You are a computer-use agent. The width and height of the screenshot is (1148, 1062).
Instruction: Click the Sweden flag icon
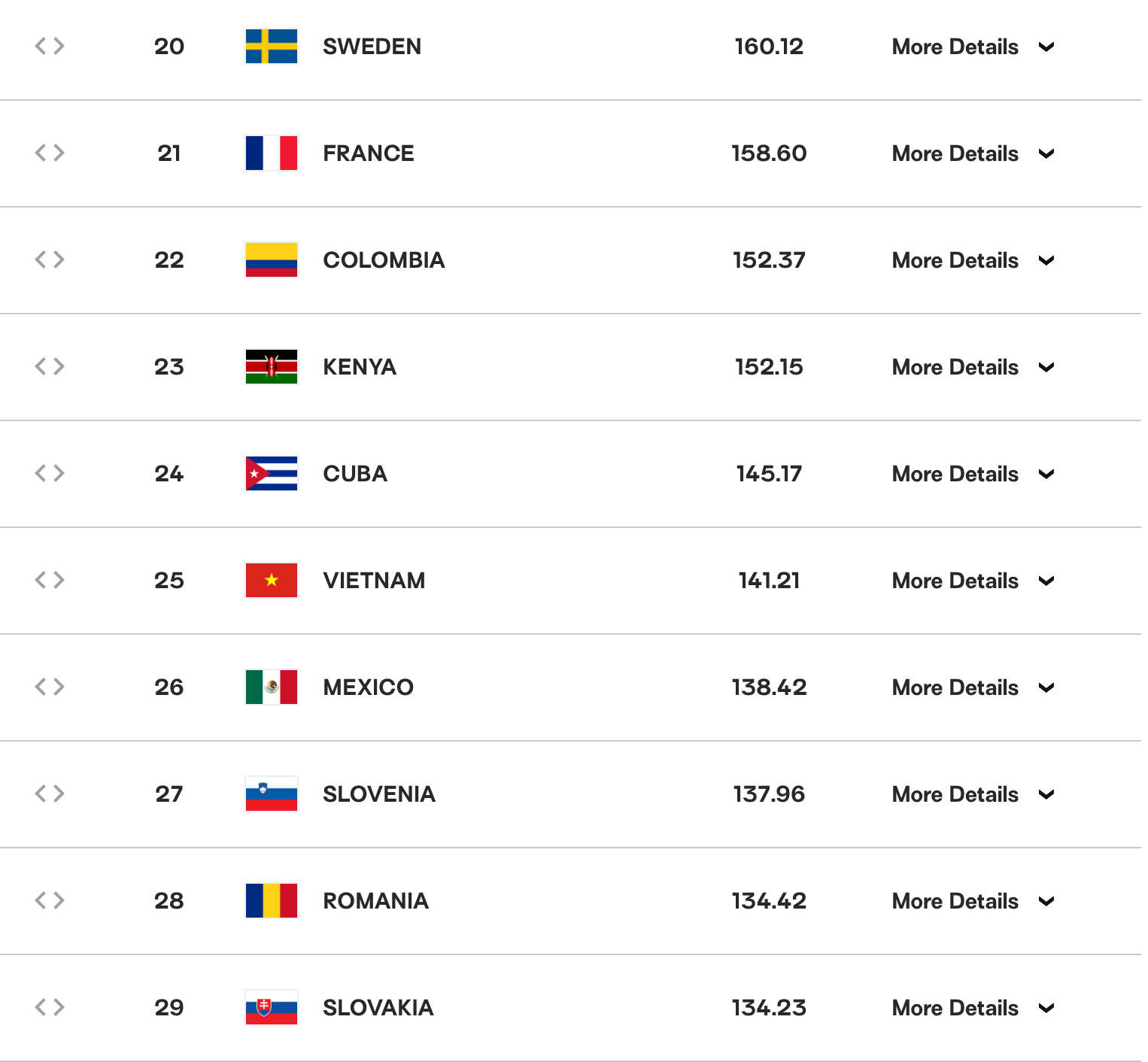272,47
